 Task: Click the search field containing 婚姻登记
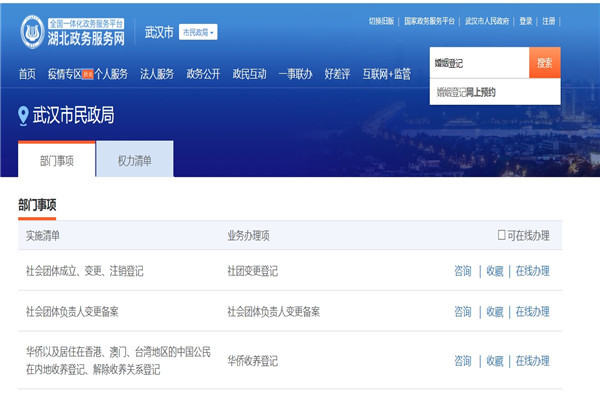tap(479, 63)
